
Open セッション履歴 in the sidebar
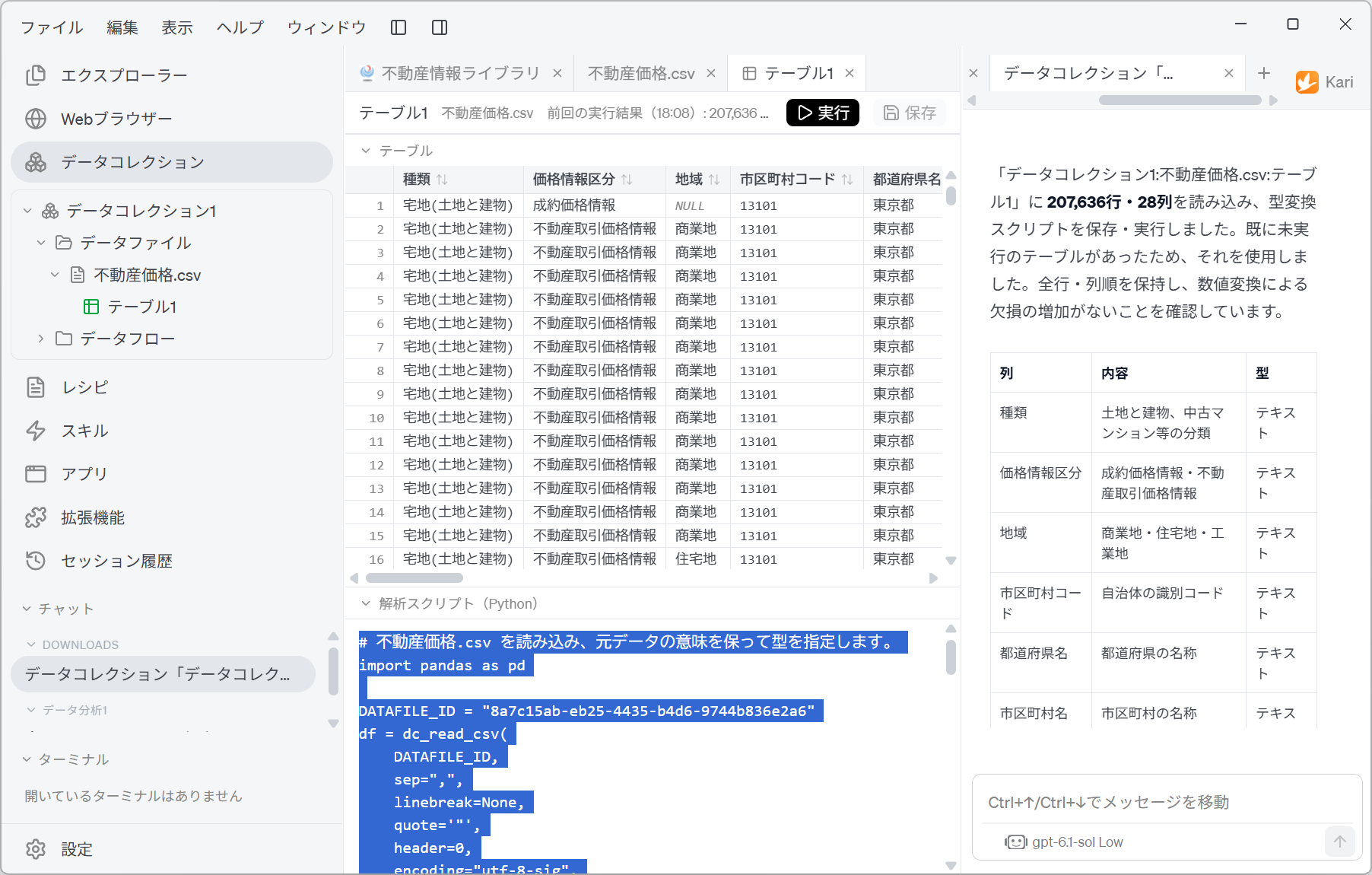point(172,561)
